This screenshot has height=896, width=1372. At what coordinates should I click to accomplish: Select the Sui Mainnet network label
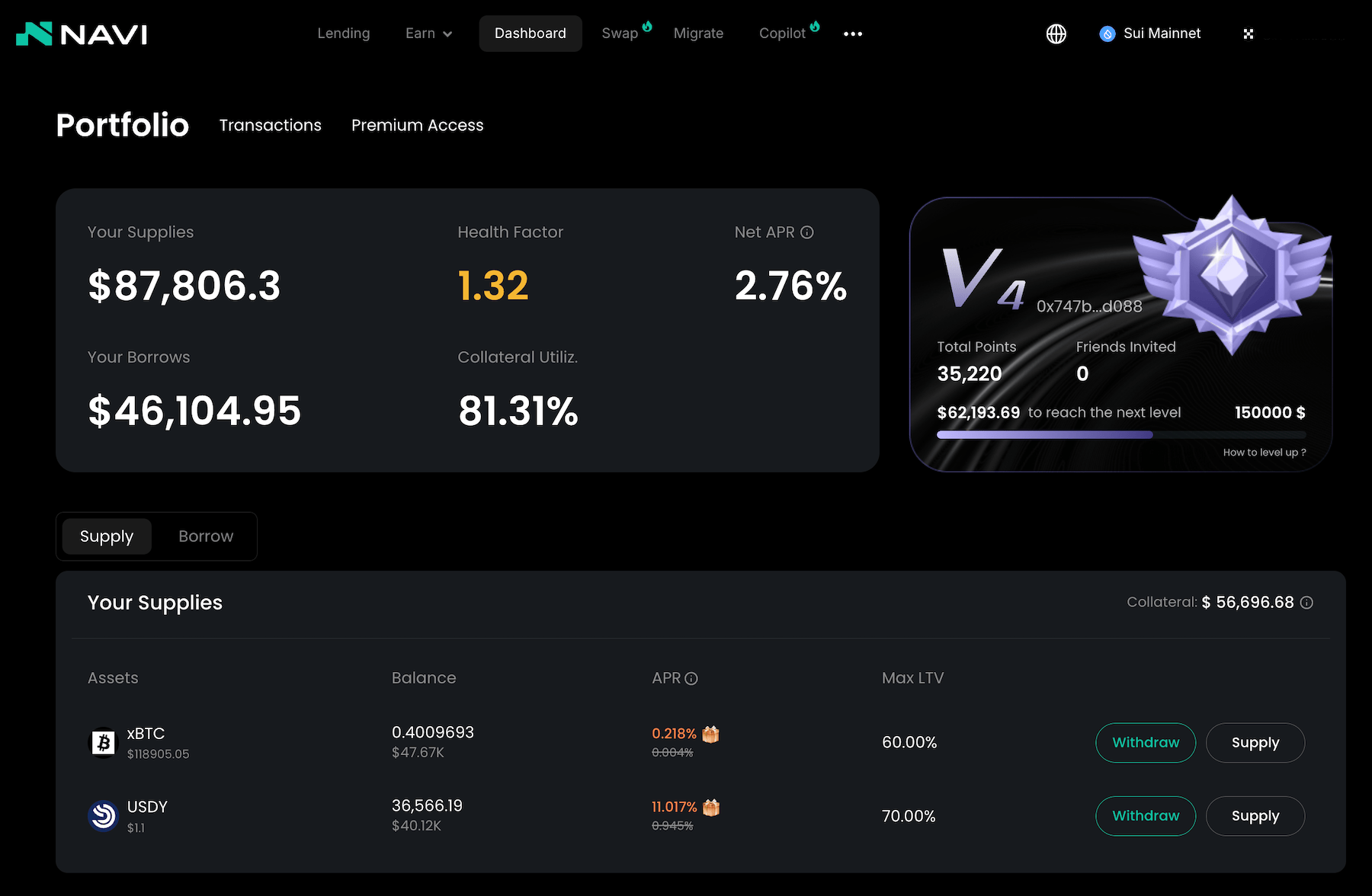[1162, 34]
